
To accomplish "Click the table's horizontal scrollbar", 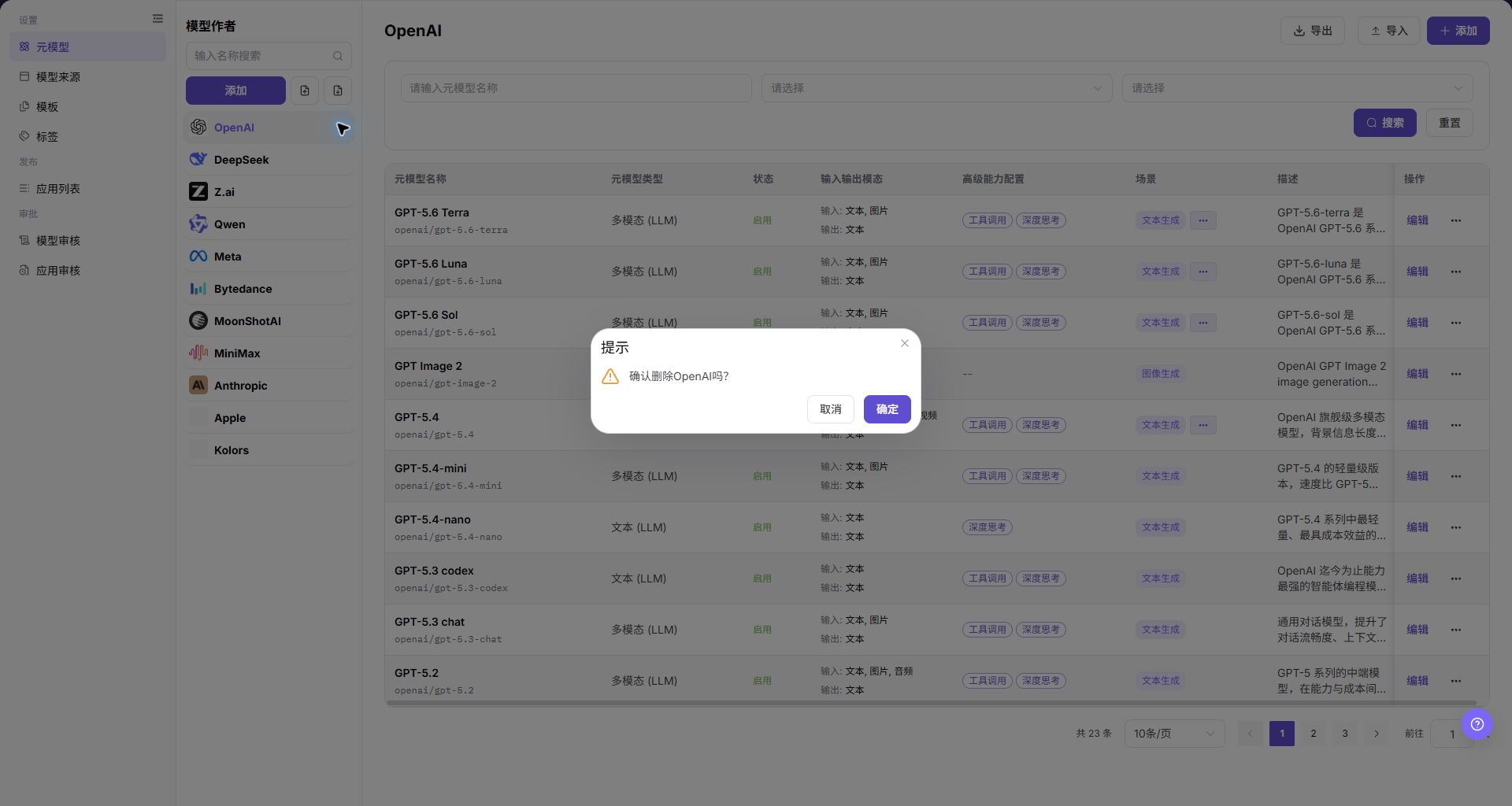I will (931, 703).
